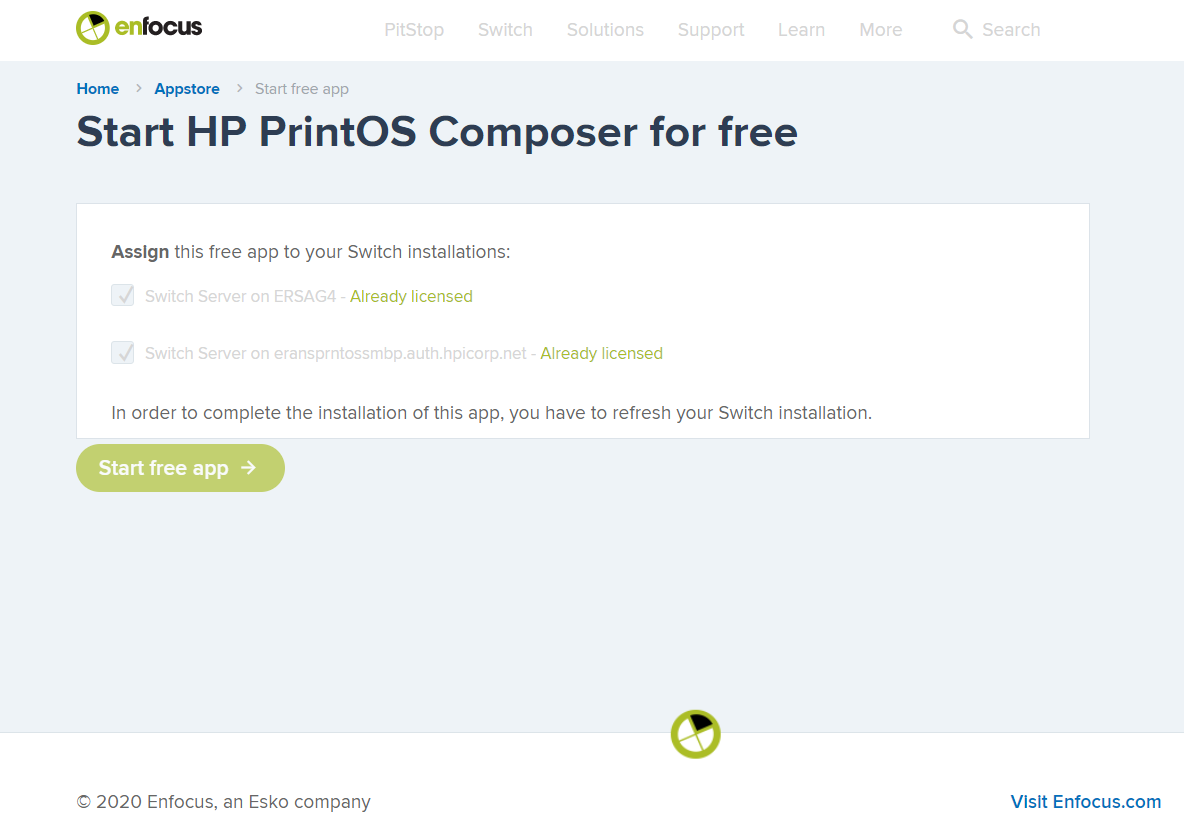Toggle the eransprntossmbp.auth.hpicorp.net server checkbox
This screenshot has height=818, width=1184.
122,352
